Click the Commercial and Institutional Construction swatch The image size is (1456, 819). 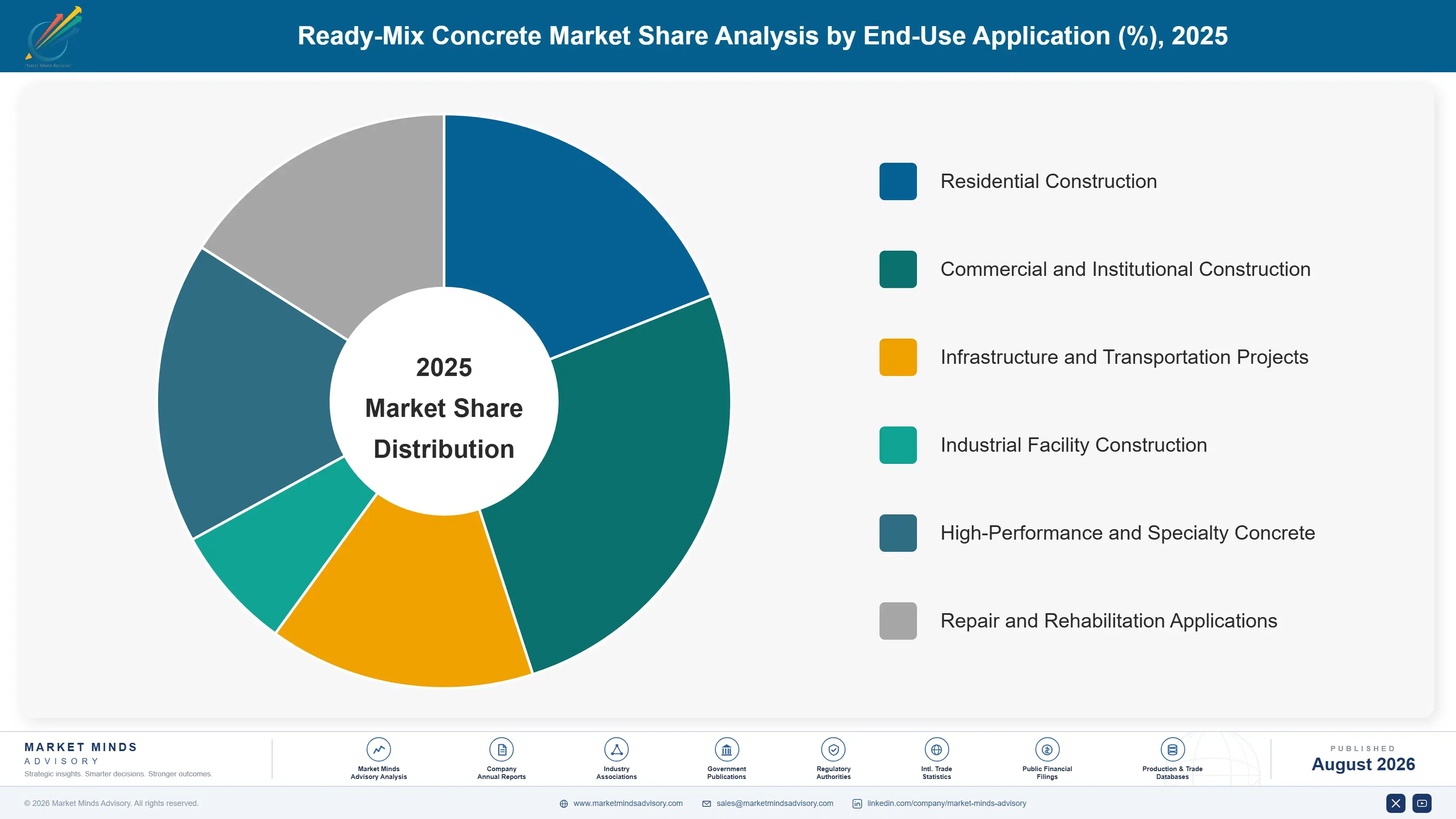[x=897, y=269]
